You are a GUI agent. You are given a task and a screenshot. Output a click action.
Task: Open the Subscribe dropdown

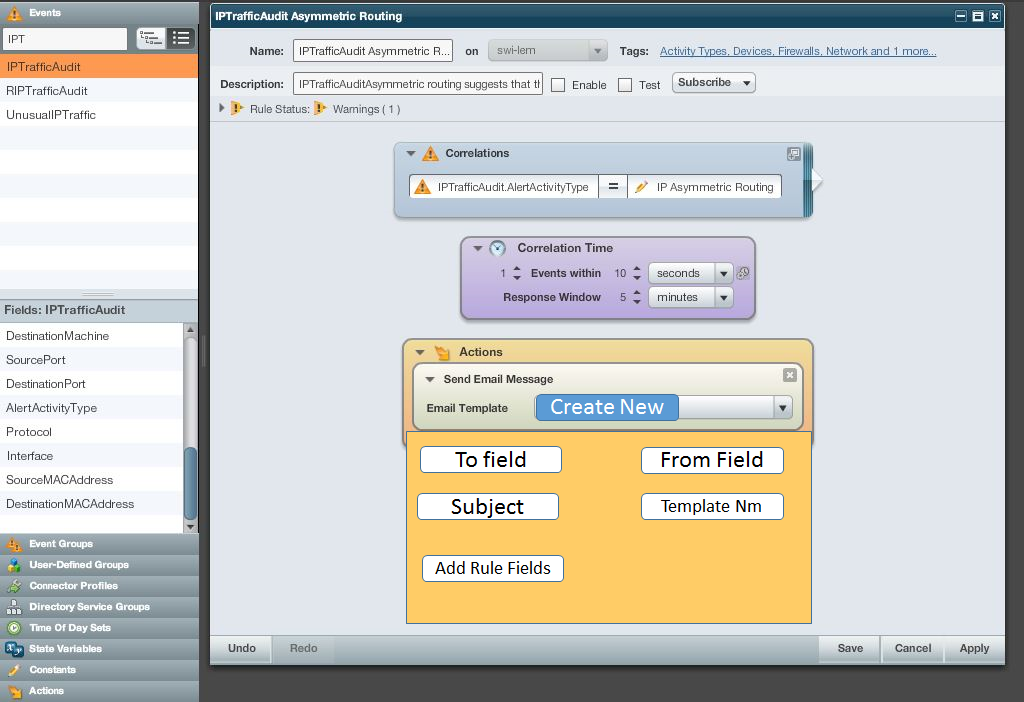pyautogui.click(x=714, y=82)
